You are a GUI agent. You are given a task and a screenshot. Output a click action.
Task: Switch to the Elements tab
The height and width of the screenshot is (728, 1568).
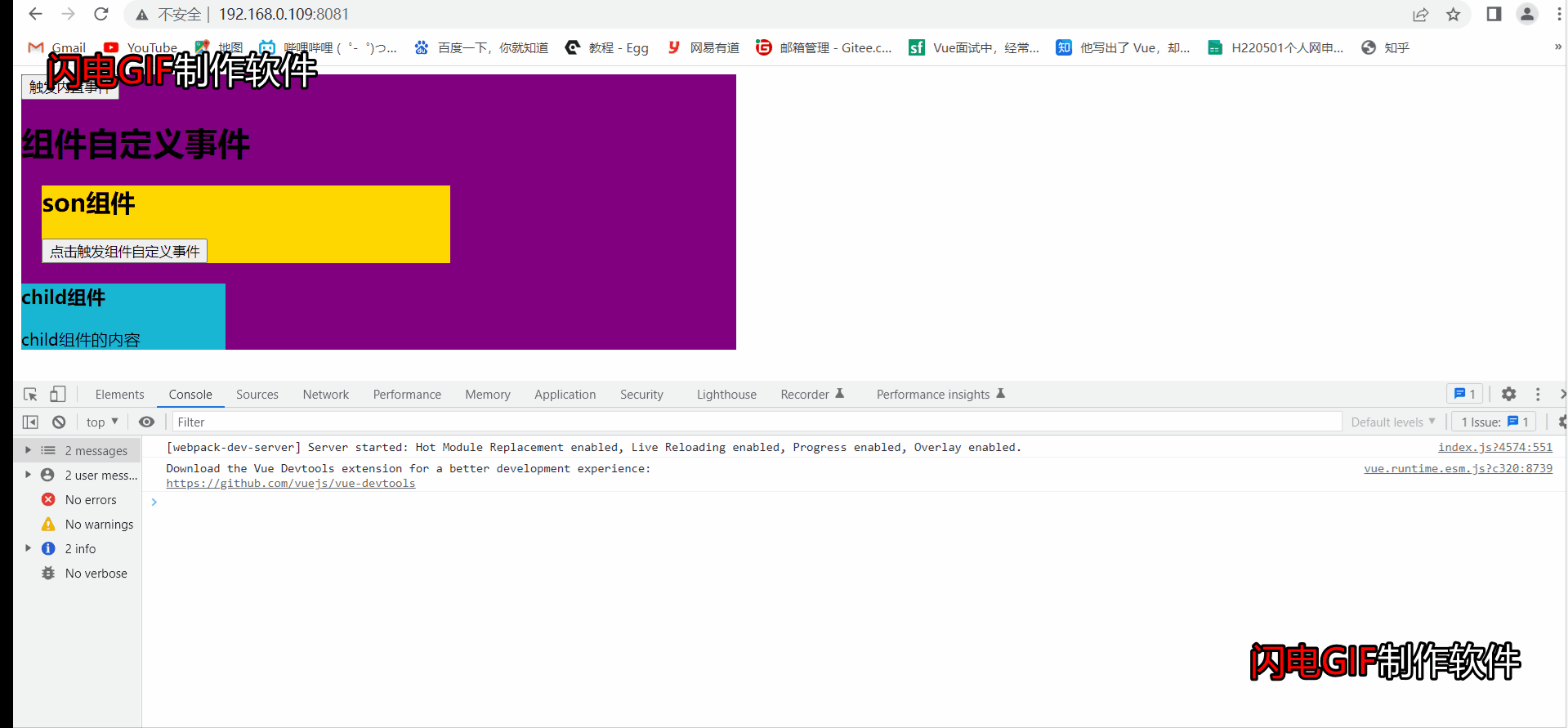point(119,395)
